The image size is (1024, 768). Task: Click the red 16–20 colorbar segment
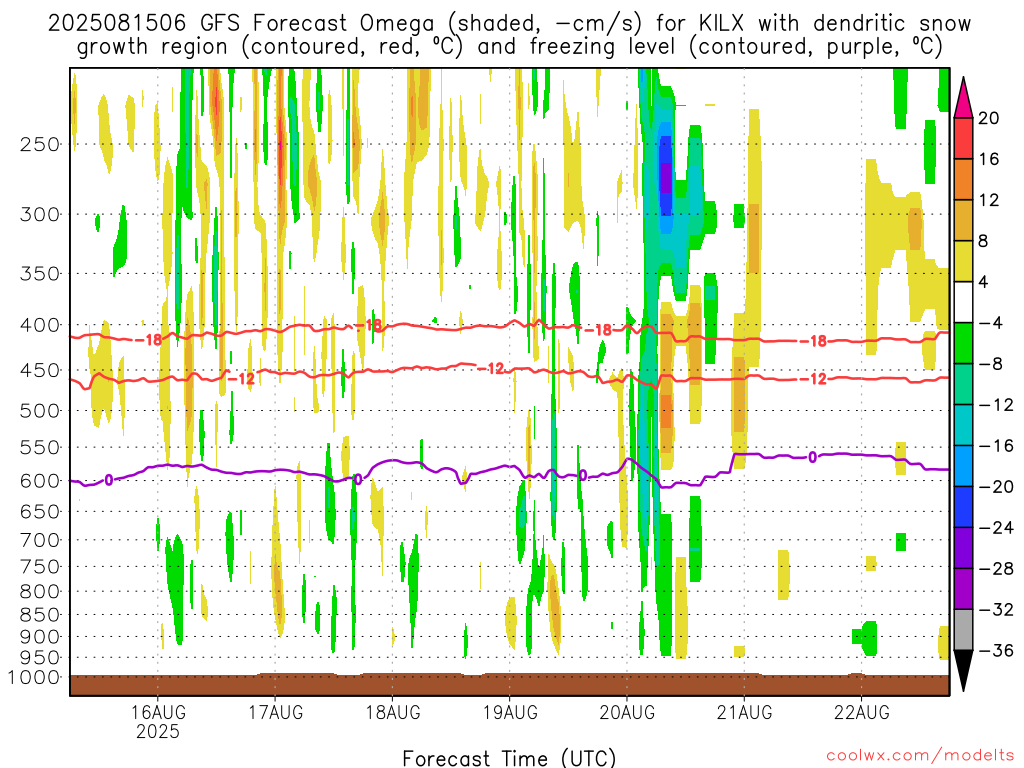(963, 138)
